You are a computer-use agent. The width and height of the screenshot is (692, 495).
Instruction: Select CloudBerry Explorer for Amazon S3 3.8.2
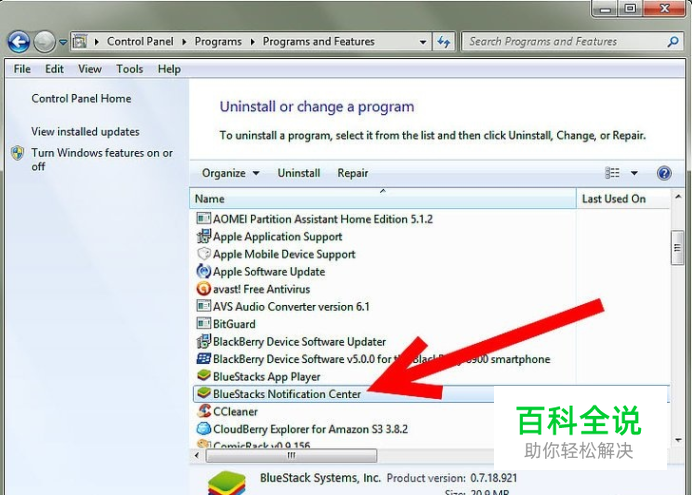[x=310, y=429]
